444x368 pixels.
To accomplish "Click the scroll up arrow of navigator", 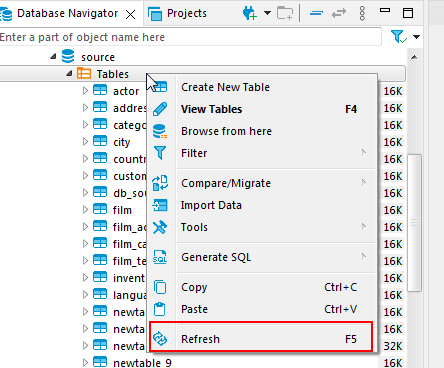I will point(414,57).
